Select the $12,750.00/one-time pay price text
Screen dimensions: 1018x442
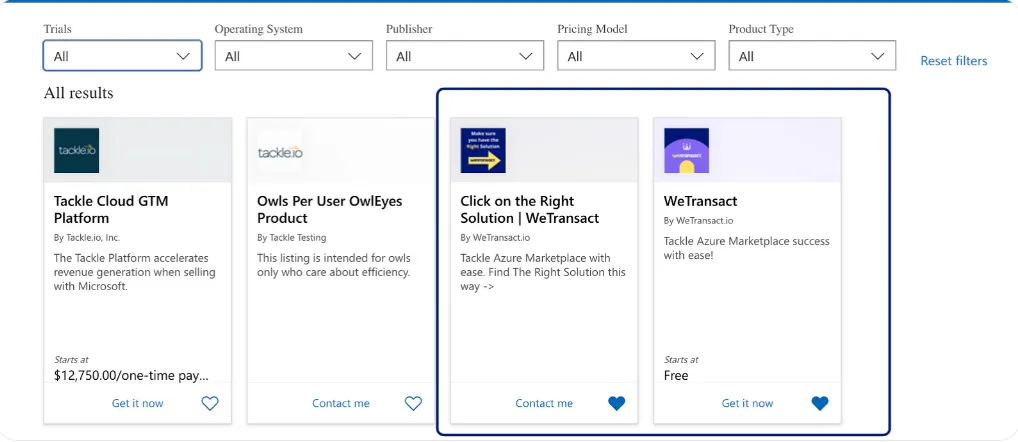[x=131, y=375]
